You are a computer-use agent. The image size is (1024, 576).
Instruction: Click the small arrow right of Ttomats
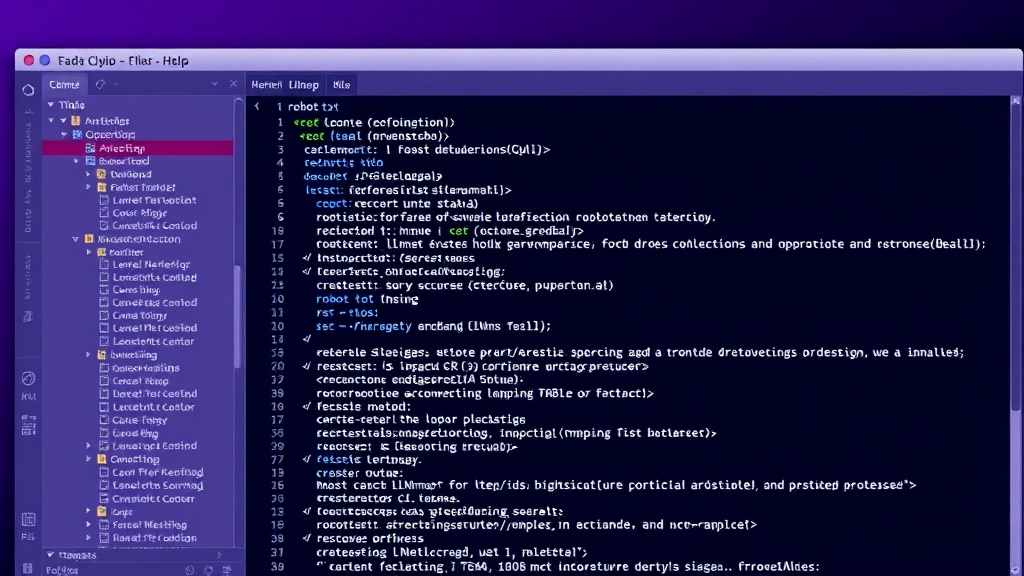[x=219, y=555]
